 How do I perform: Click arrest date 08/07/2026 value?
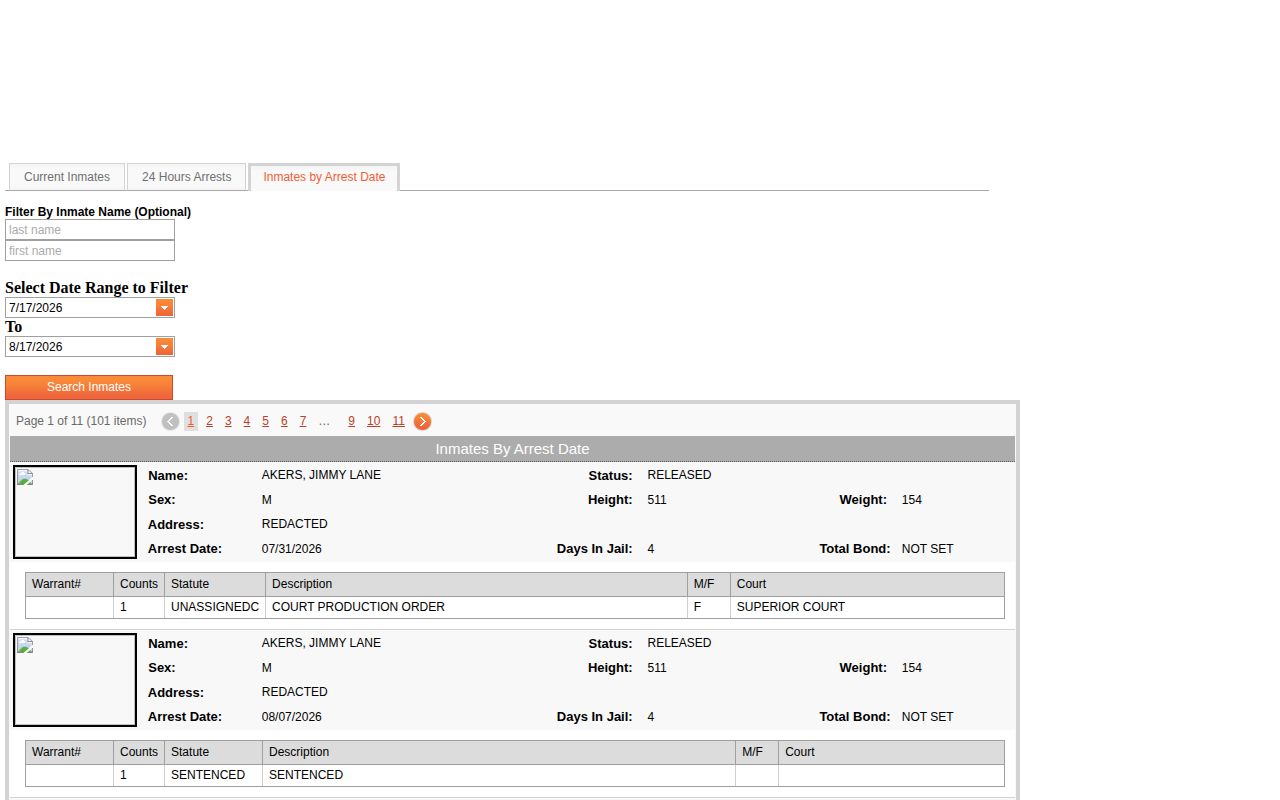[x=292, y=717]
